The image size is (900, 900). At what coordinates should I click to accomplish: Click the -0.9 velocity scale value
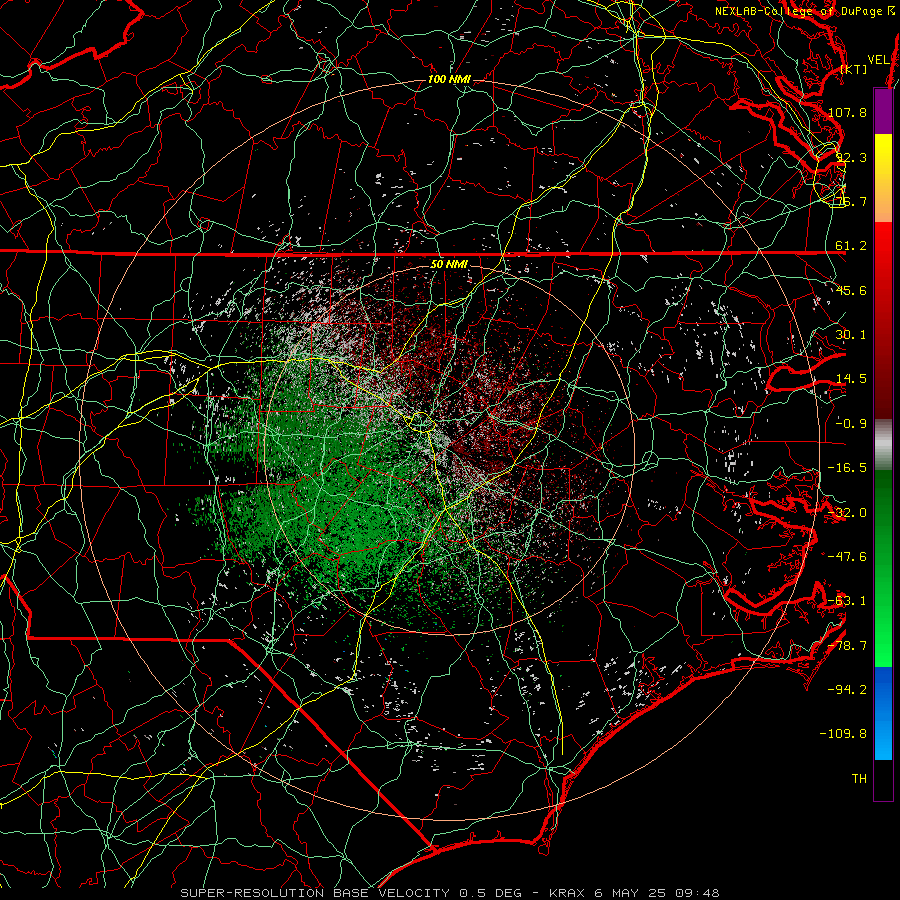coord(851,424)
